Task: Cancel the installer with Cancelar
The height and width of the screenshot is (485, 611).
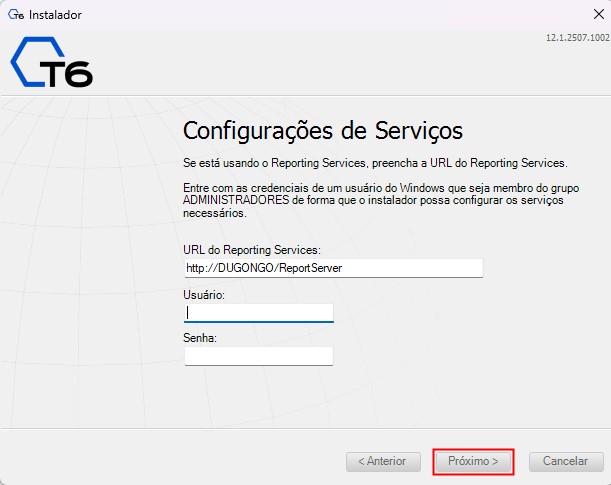Action: point(566,462)
